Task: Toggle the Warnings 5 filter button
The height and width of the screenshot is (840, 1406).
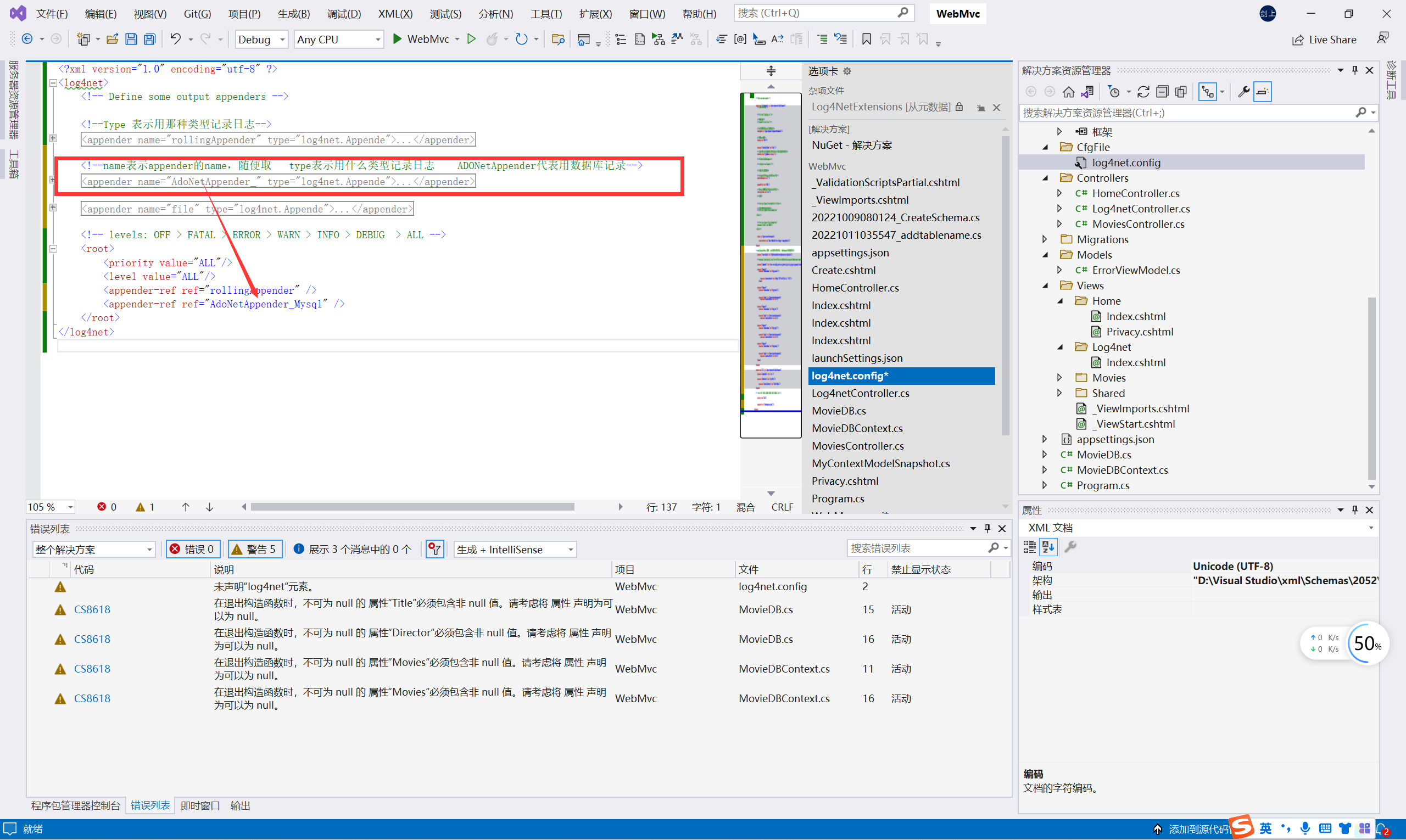Action: 255,549
